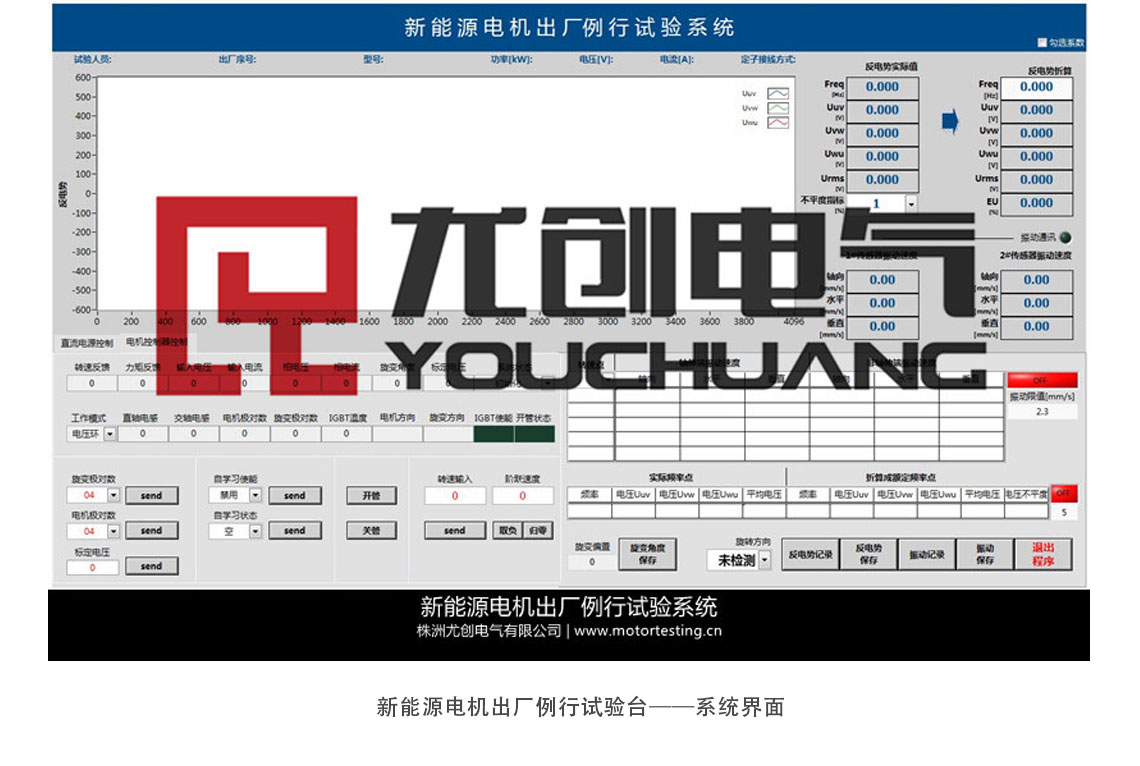Click the 反电势记录 button
1140x766 pixels.
click(811, 555)
